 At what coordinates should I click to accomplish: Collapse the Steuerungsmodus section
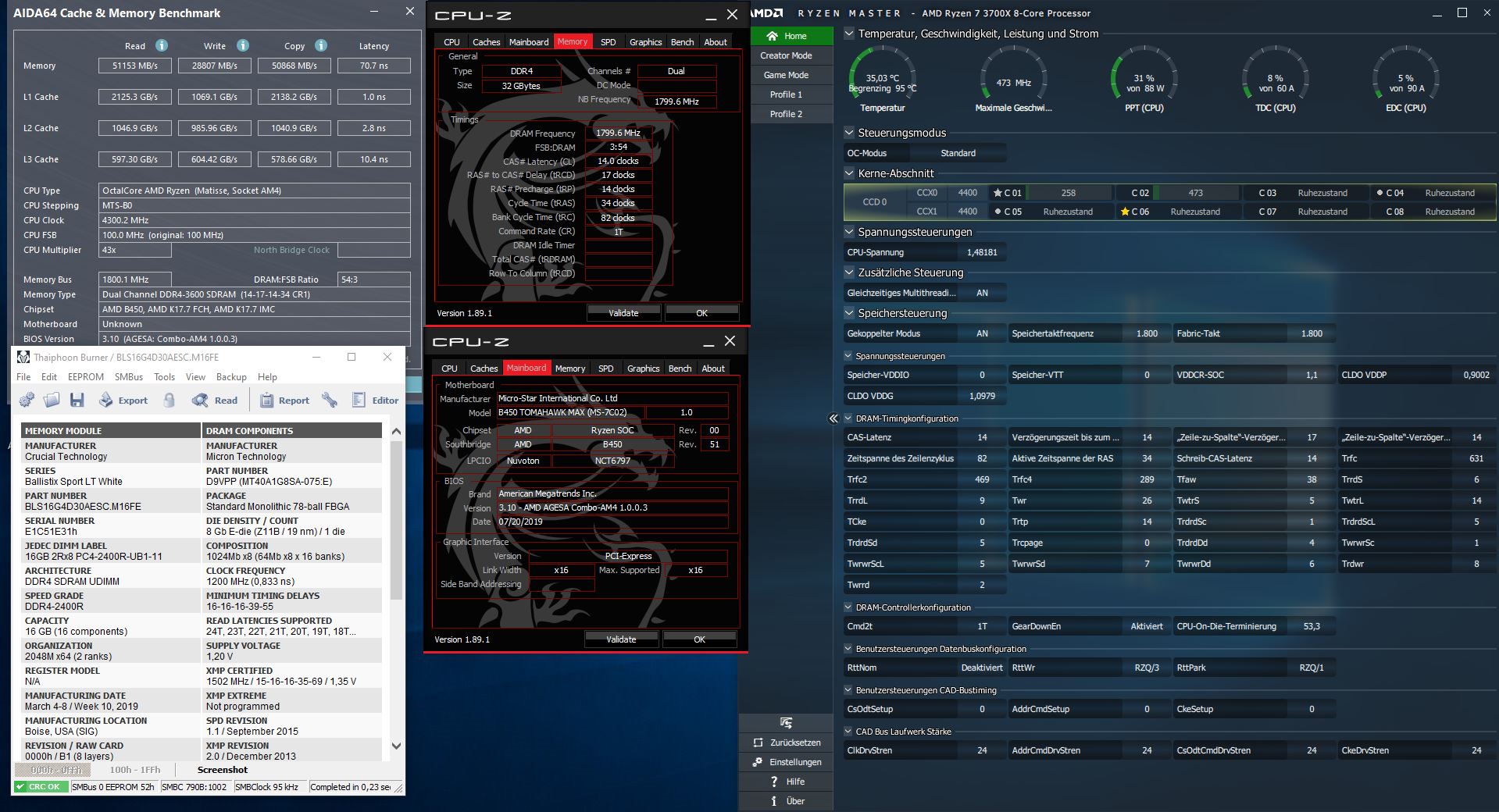849,133
